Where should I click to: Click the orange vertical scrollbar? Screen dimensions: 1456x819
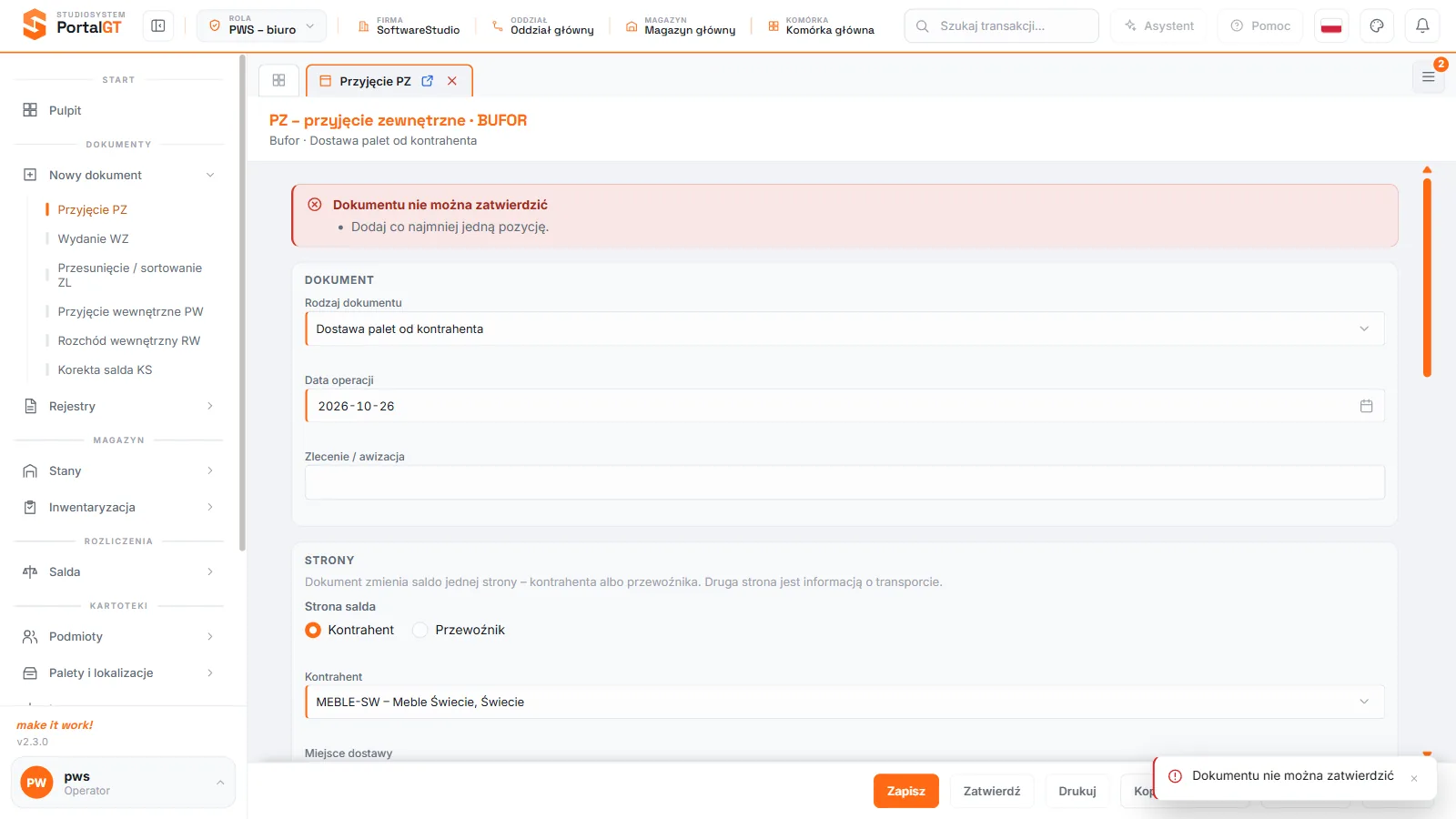coord(1427,278)
